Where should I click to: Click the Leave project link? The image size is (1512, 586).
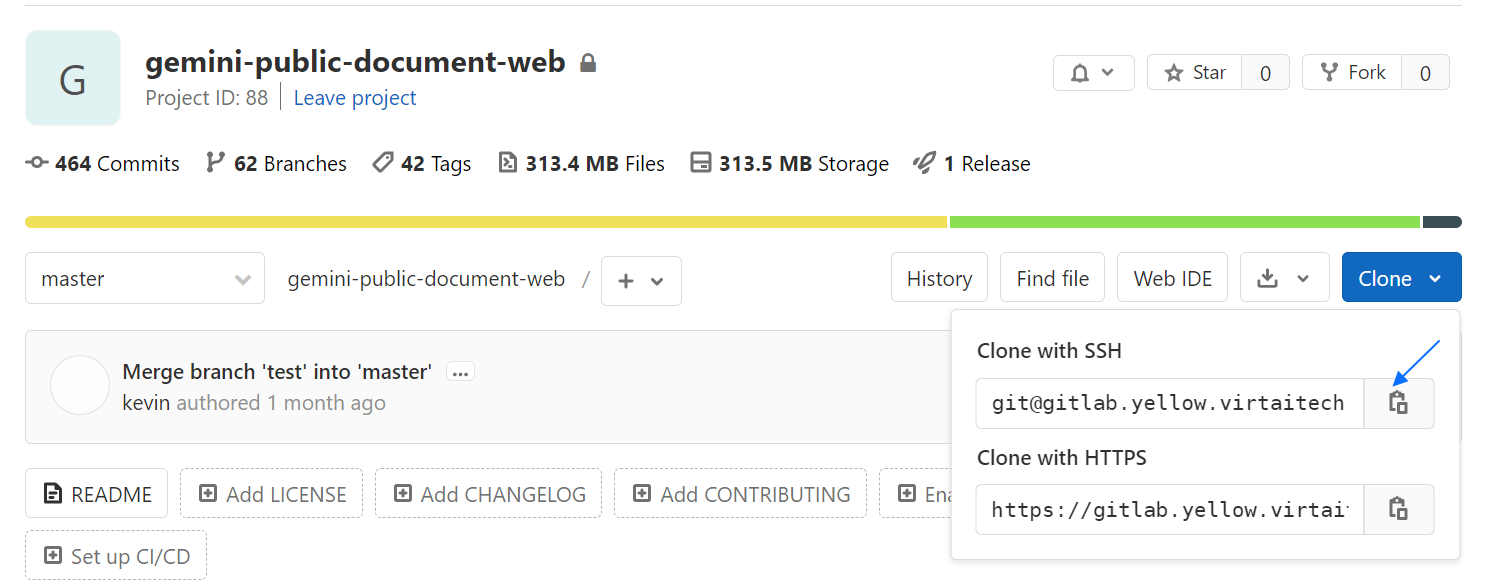(355, 98)
